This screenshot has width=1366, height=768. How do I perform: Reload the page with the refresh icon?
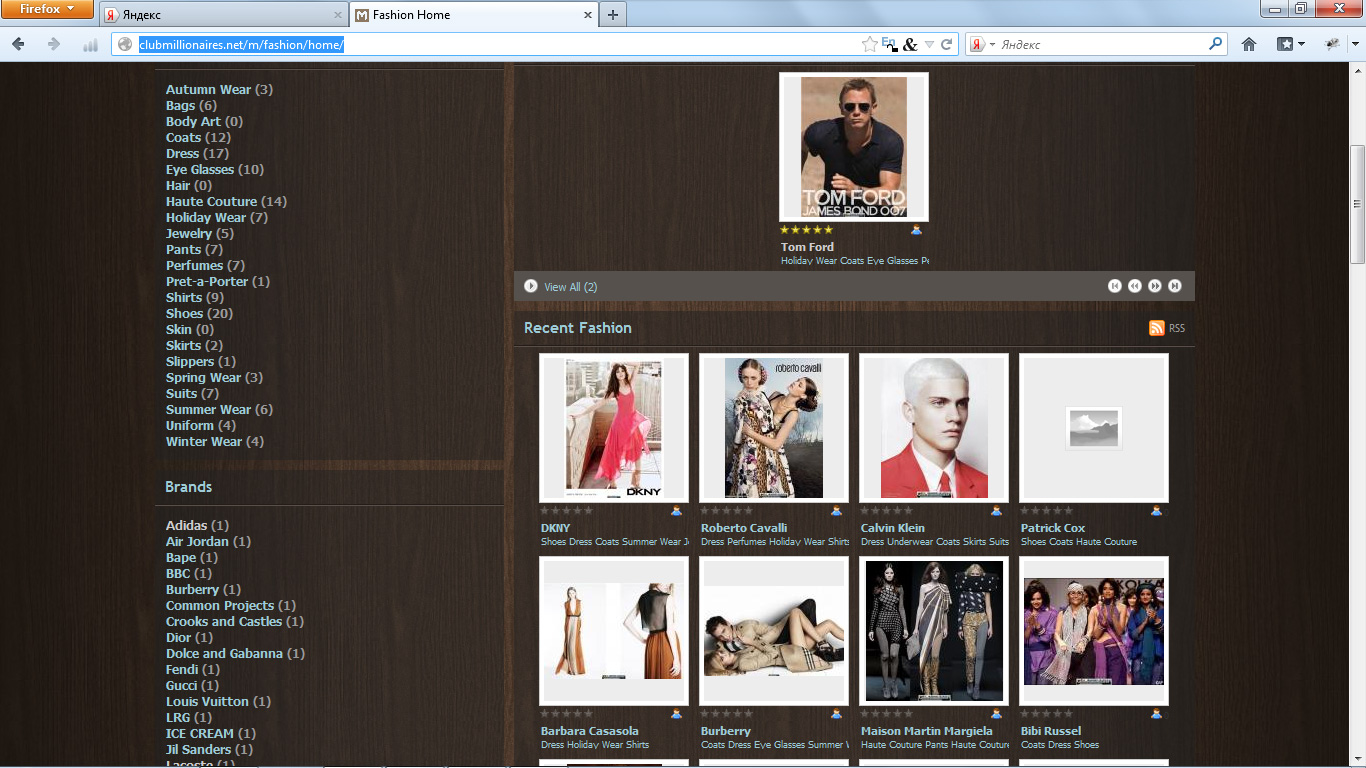(946, 44)
